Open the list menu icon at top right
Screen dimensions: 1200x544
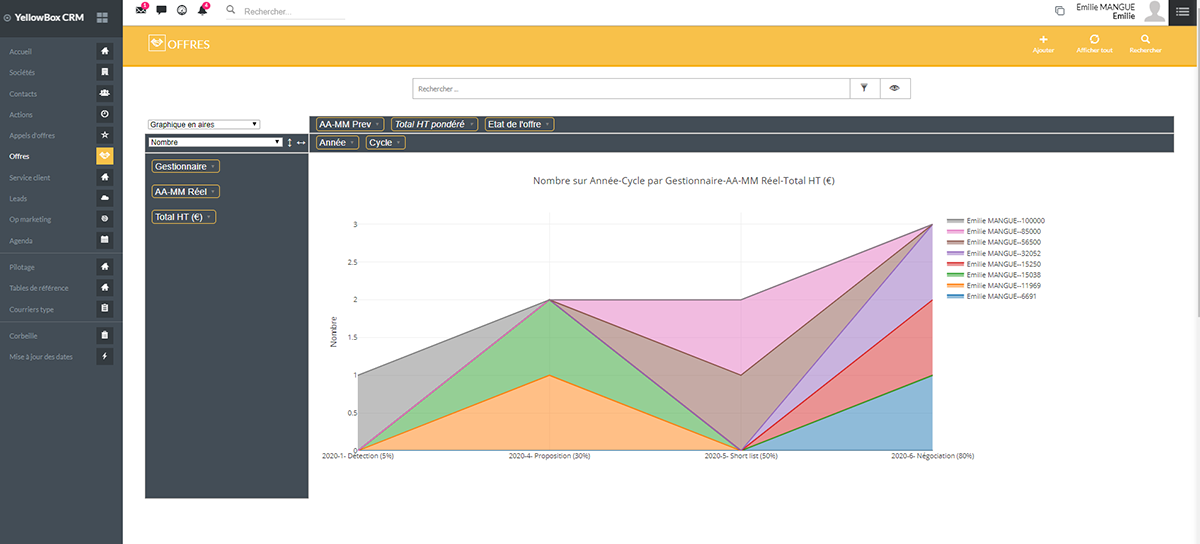[1185, 11]
